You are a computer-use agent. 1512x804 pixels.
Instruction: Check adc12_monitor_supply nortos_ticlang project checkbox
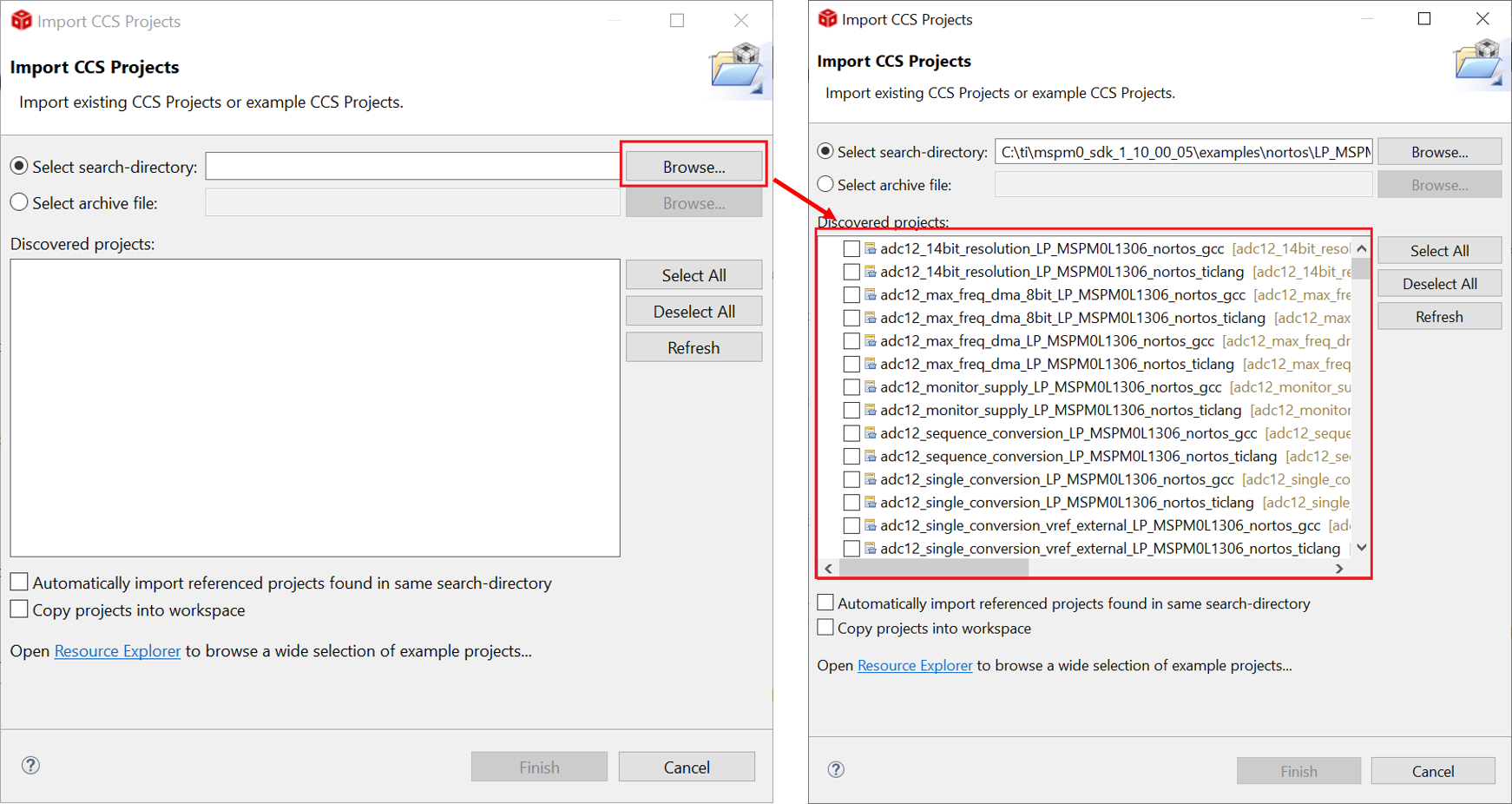[x=851, y=410]
